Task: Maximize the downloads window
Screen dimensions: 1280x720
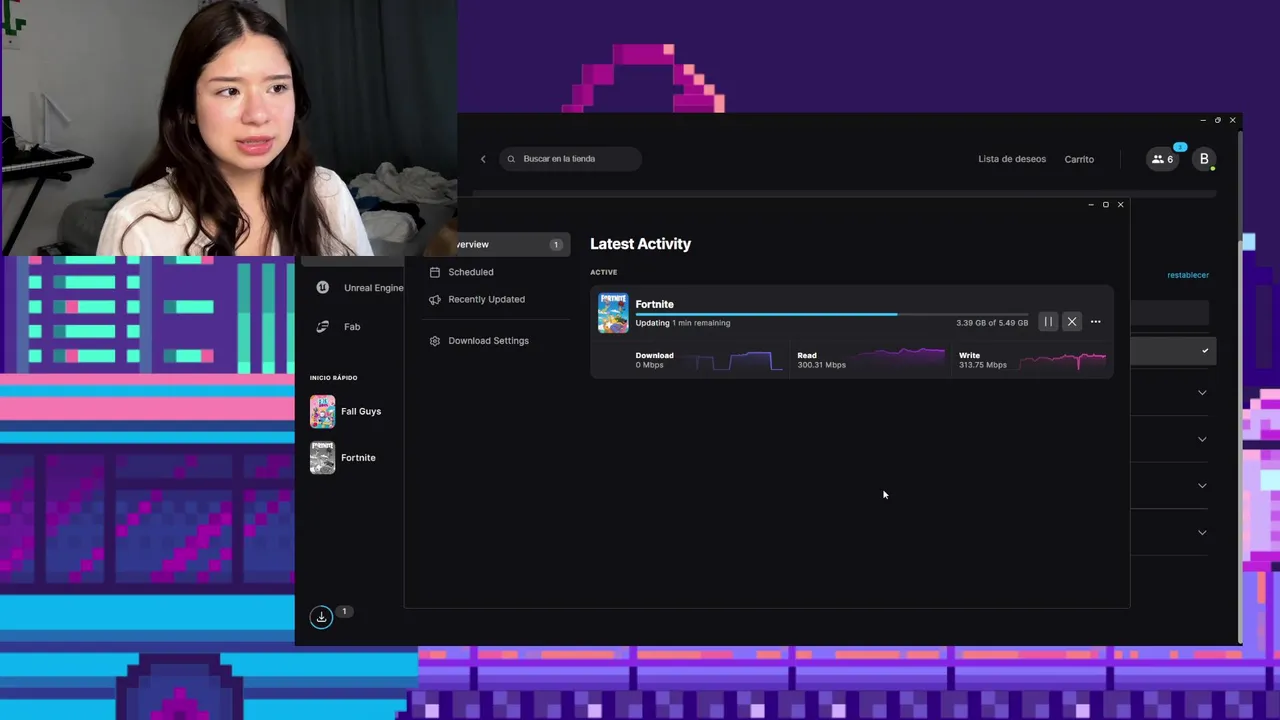Action: [x=1106, y=205]
